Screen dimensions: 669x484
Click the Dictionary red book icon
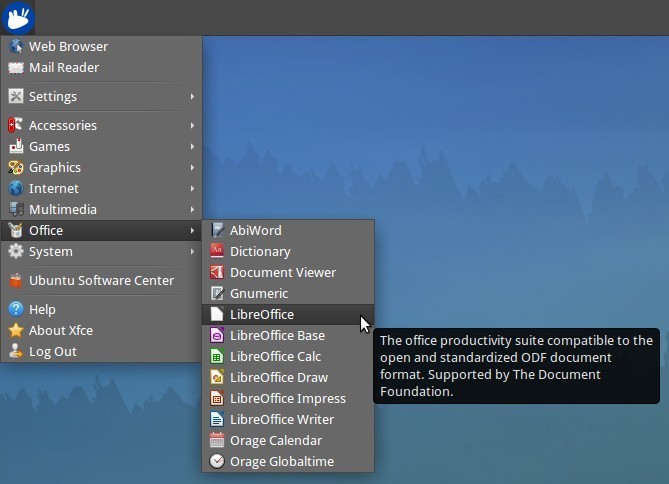217,251
